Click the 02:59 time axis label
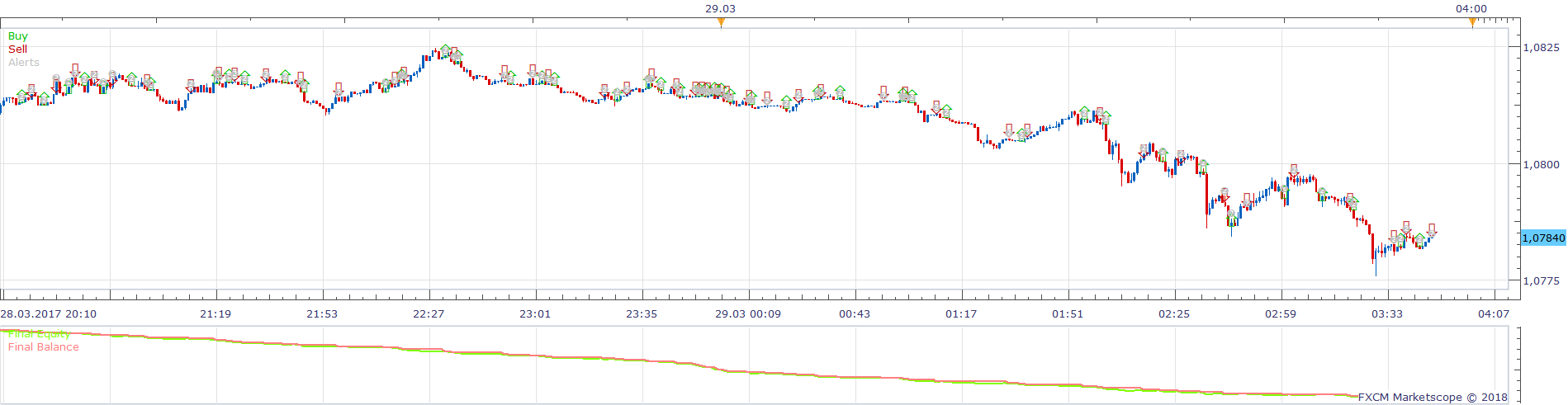This screenshot has height=405, width=1568. (x=1281, y=314)
